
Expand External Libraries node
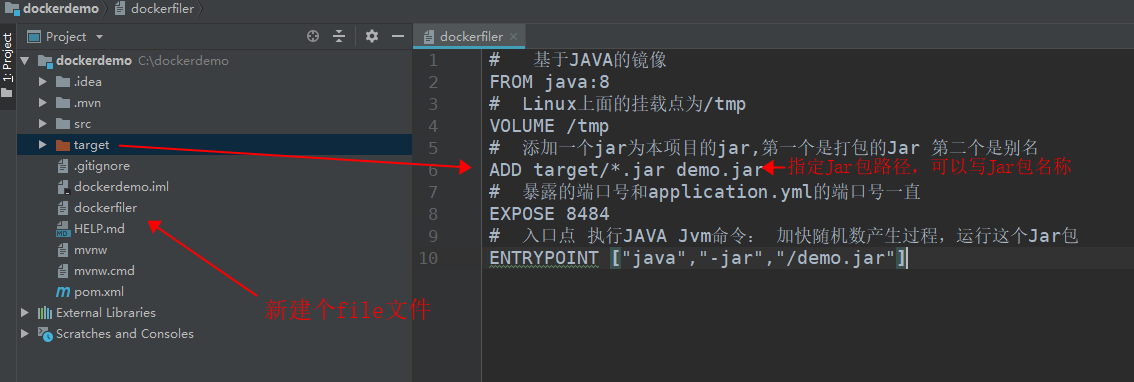pyautogui.click(x=25, y=313)
